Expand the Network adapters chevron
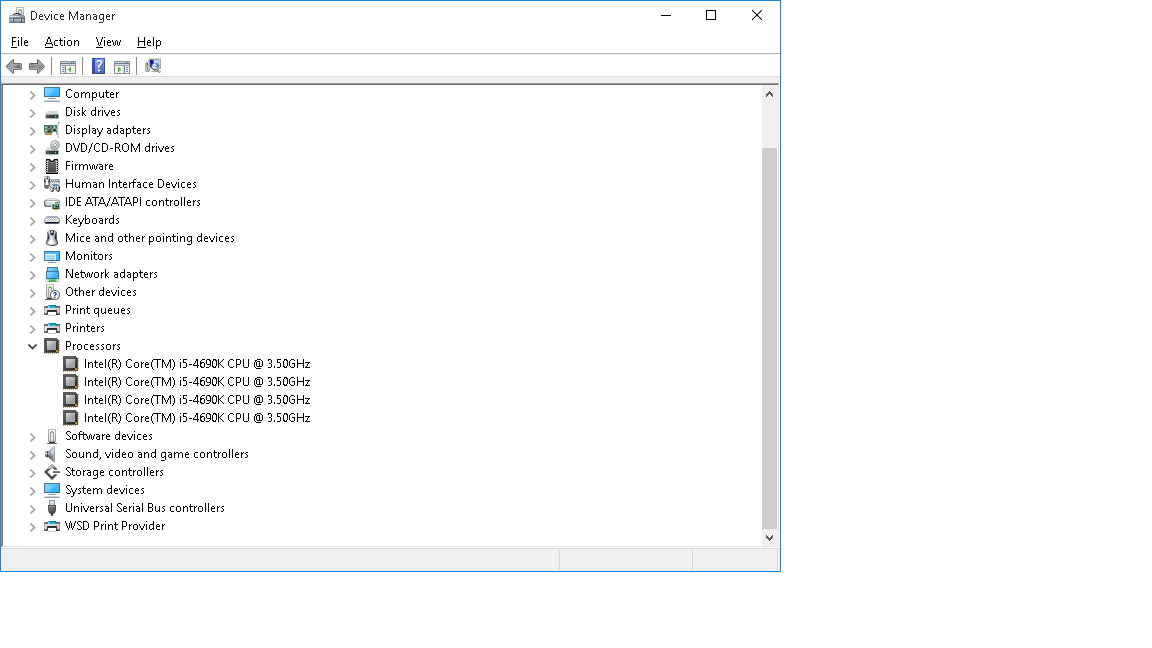Viewport: 1152px width, 648px height. 32,274
